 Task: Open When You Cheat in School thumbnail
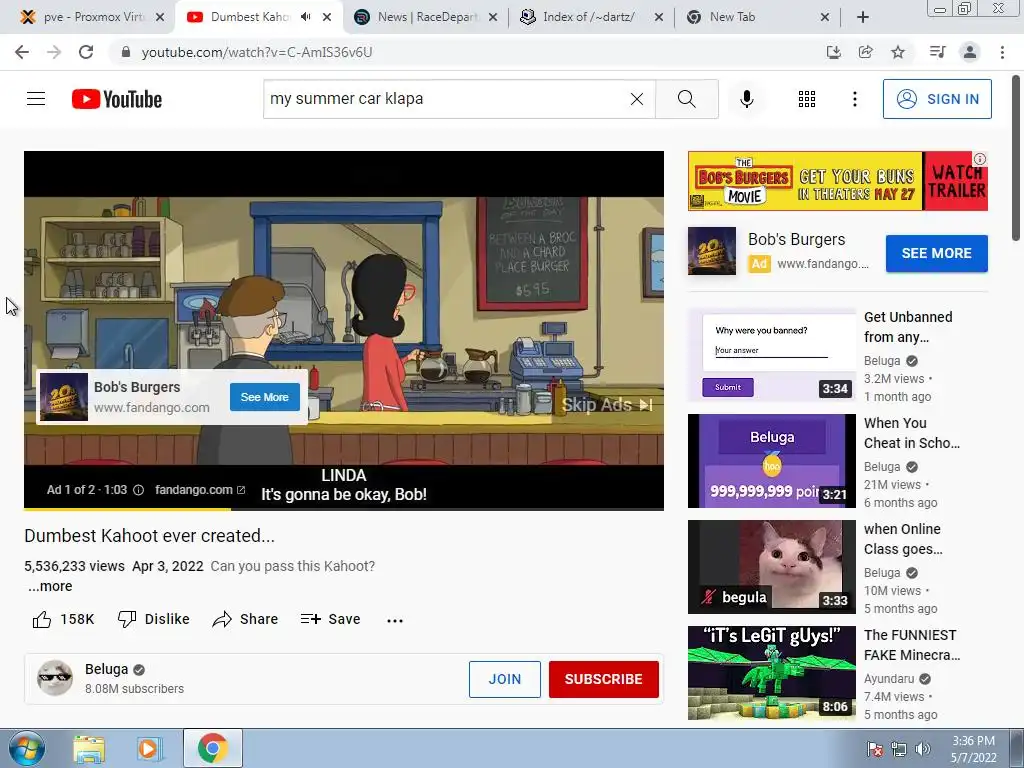[771, 461]
